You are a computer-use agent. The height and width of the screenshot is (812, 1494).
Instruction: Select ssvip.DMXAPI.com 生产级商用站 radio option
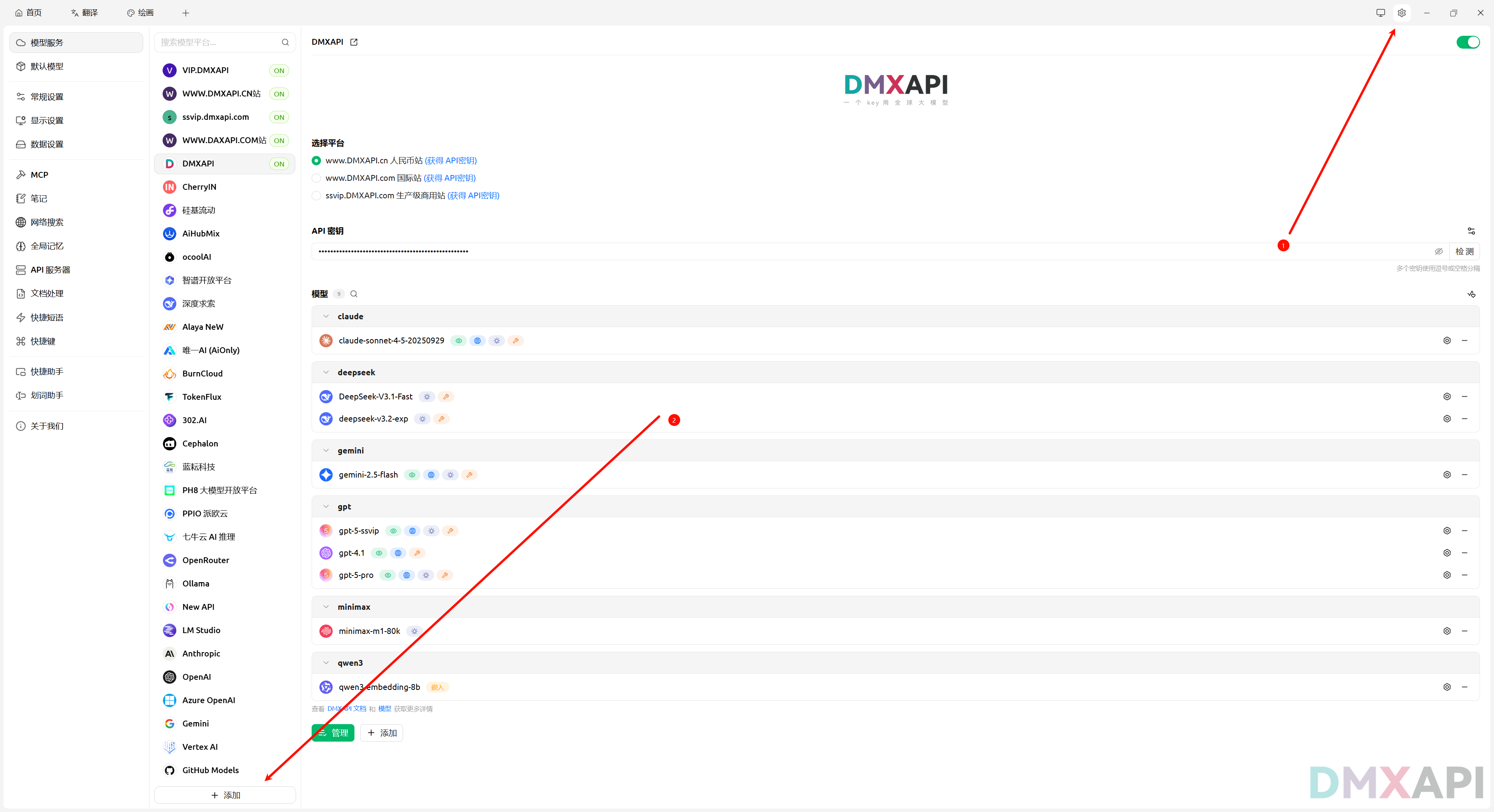pyautogui.click(x=316, y=195)
